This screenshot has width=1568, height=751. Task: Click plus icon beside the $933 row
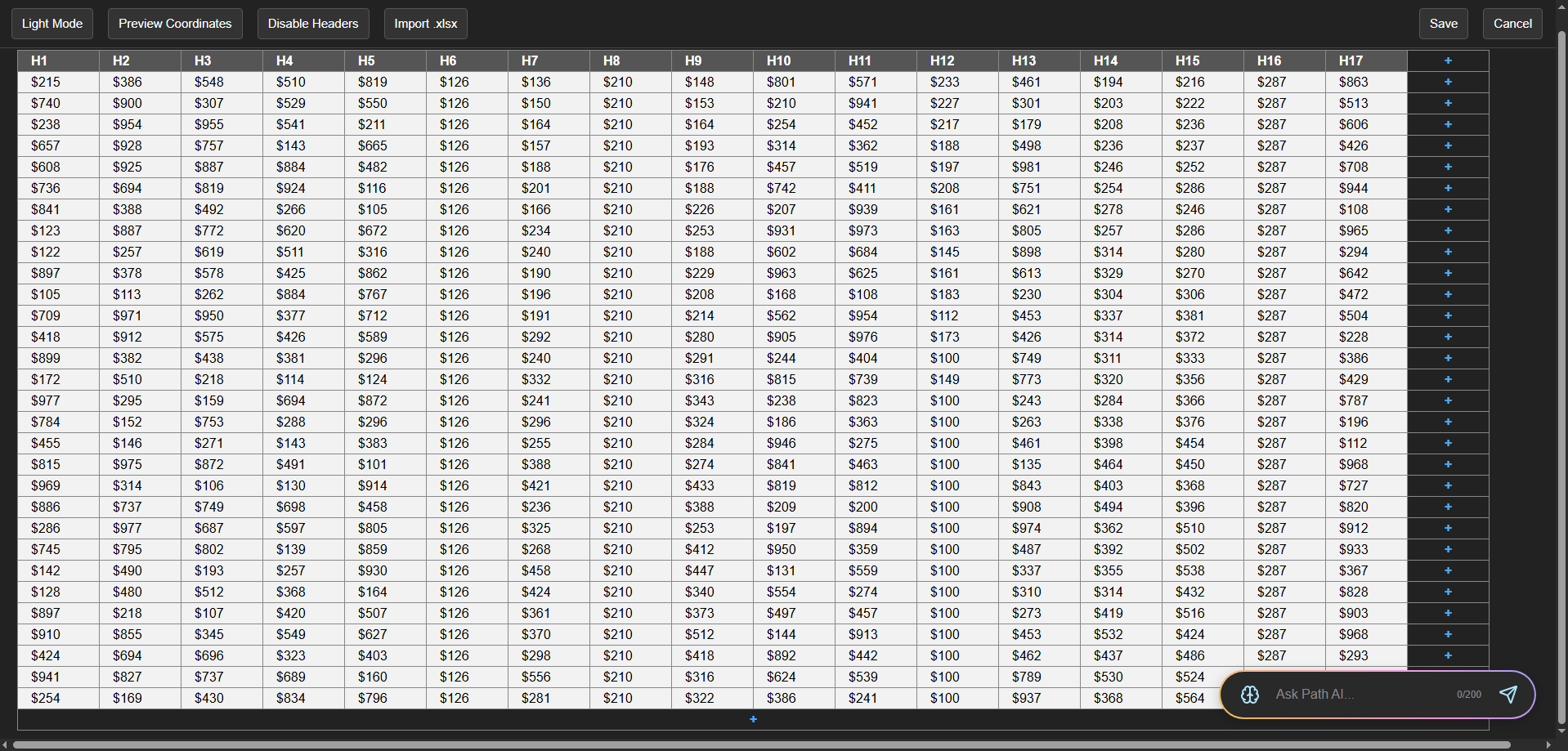tap(1448, 549)
